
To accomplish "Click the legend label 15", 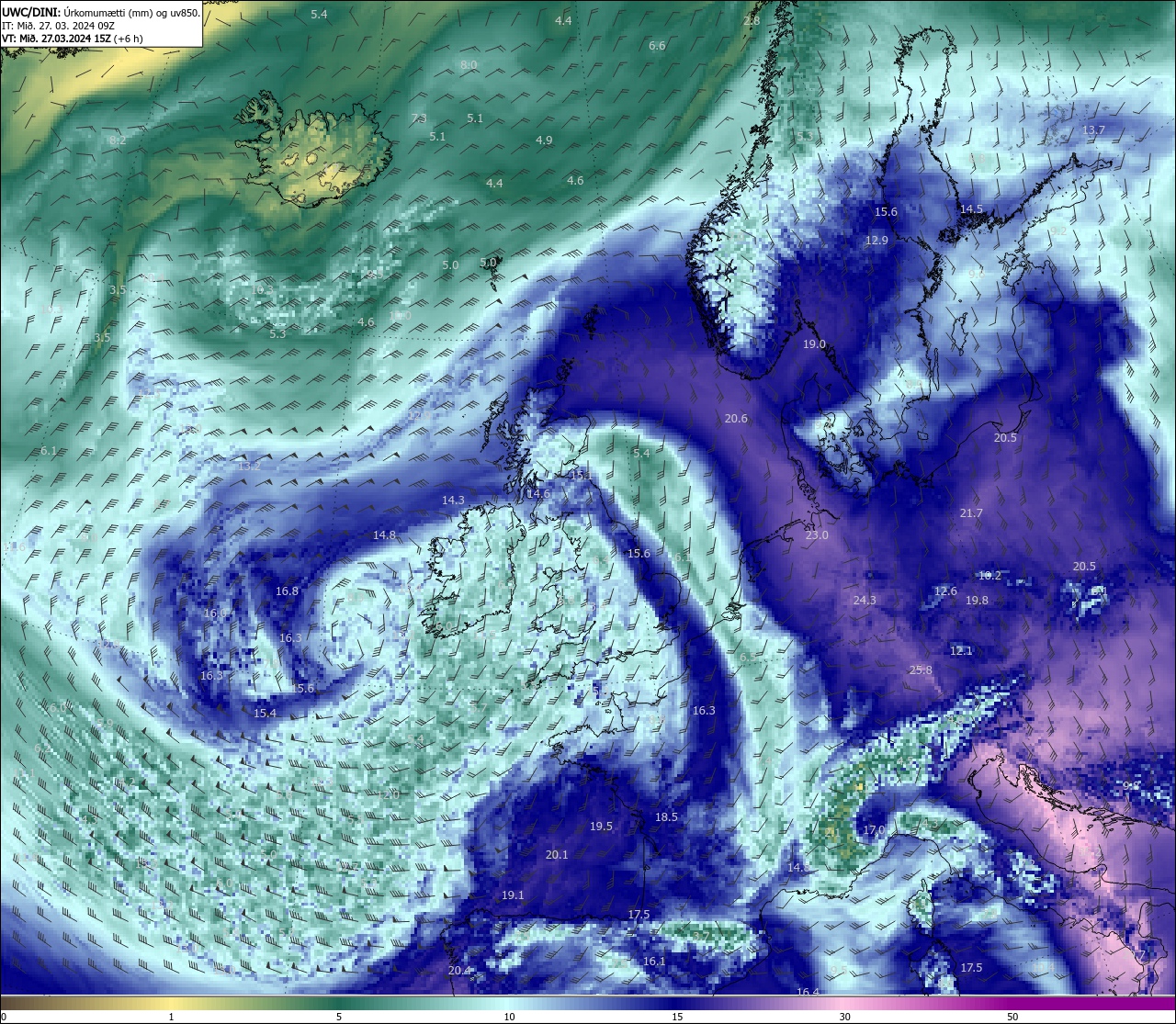I will coord(677,1017).
